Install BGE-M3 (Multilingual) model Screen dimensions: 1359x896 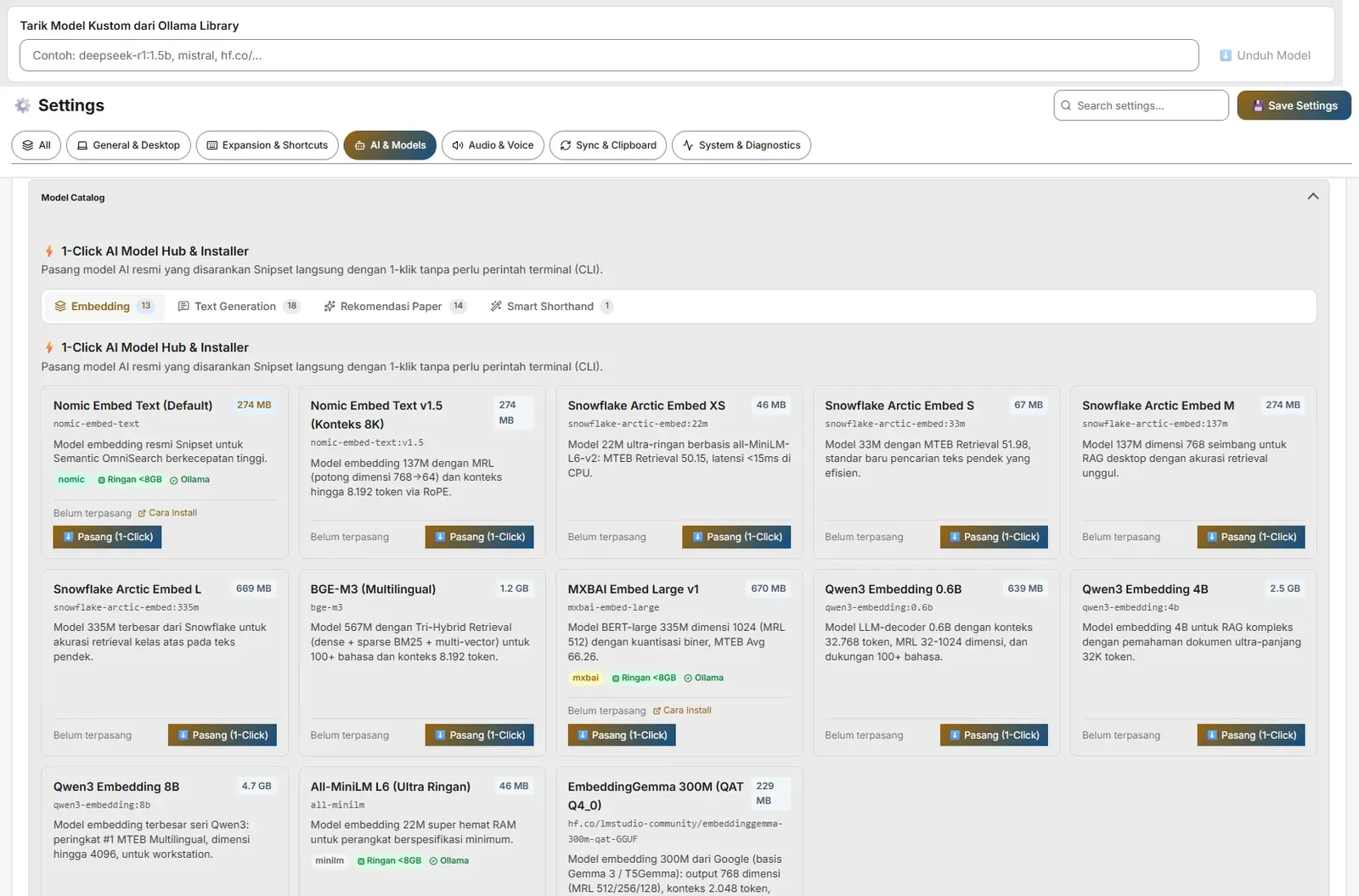point(479,735)
